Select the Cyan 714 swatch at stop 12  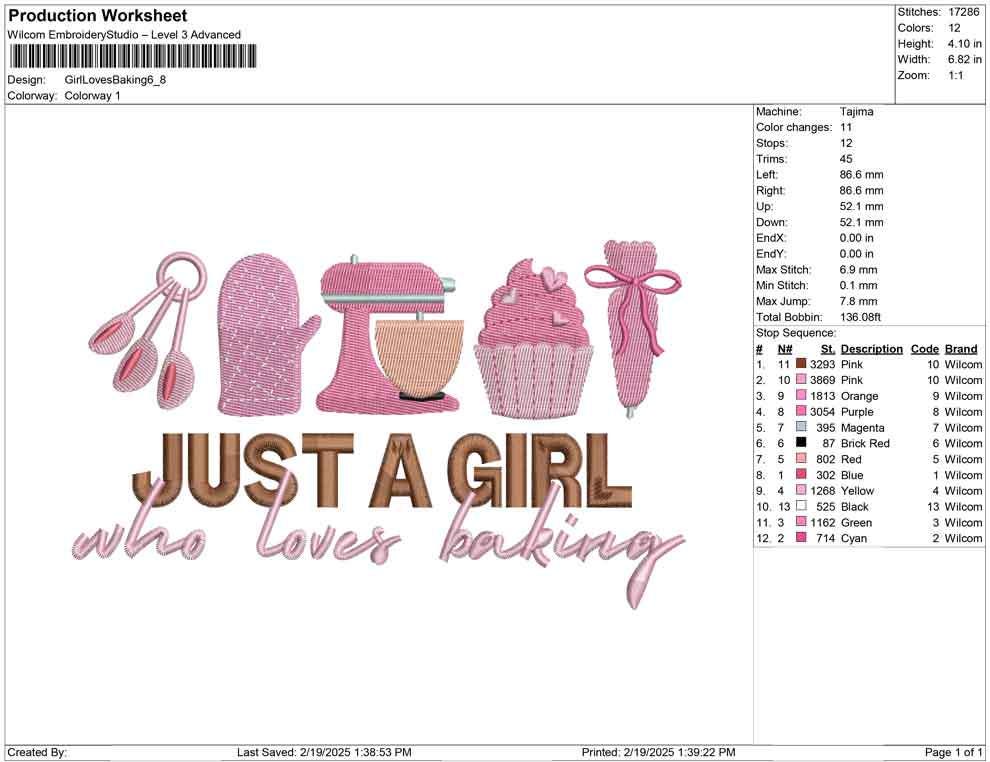pyautogui.click(x=800, y=538)
